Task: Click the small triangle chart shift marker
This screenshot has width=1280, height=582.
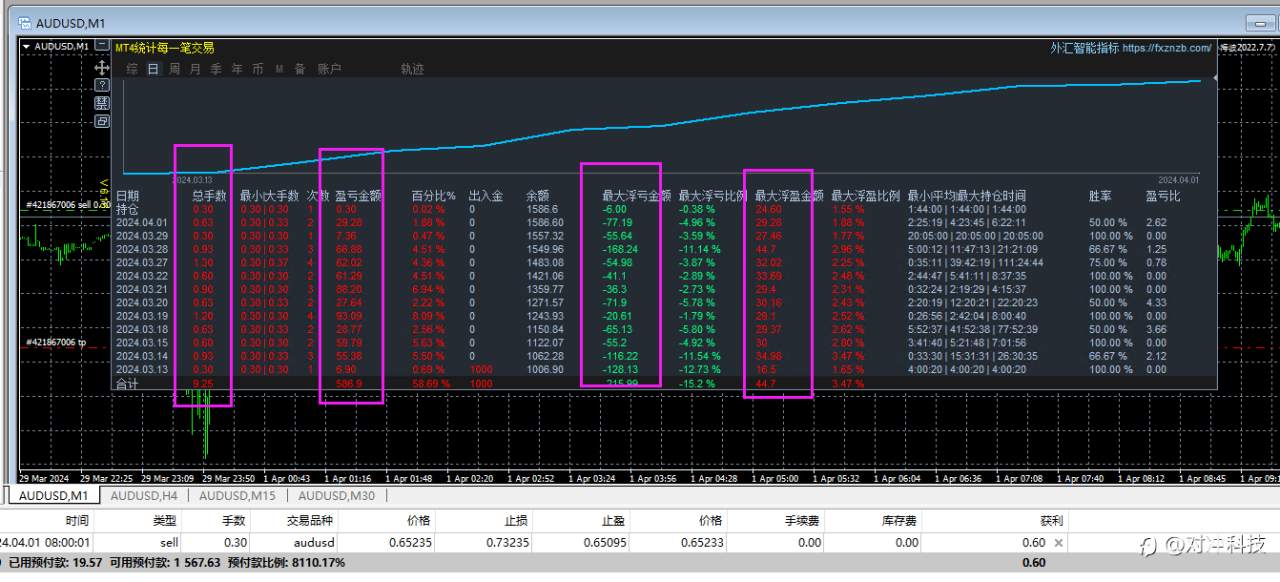Action: tap(1216, 78)
